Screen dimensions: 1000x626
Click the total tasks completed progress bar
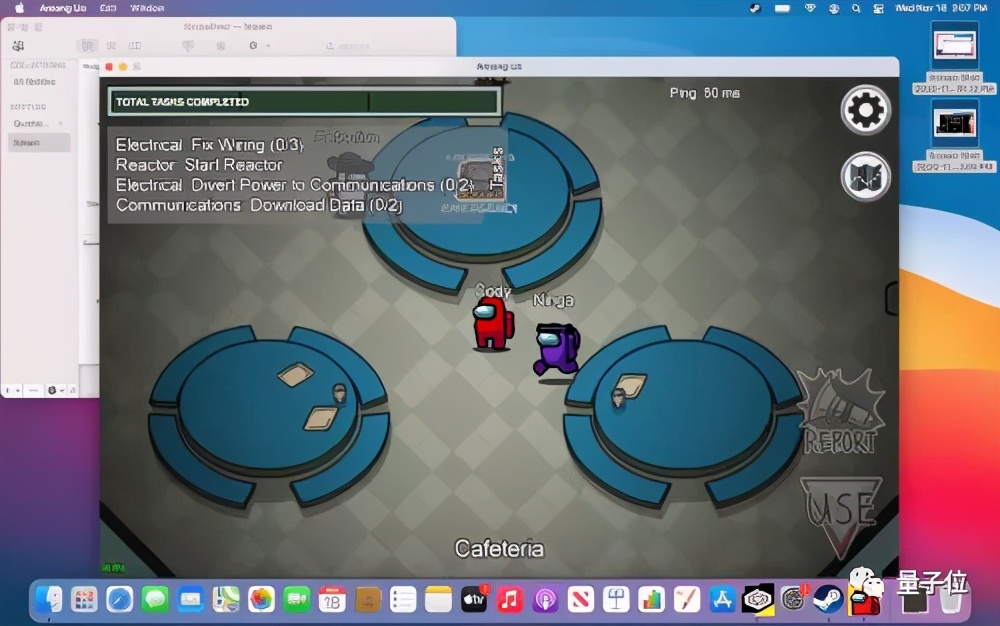304,102
